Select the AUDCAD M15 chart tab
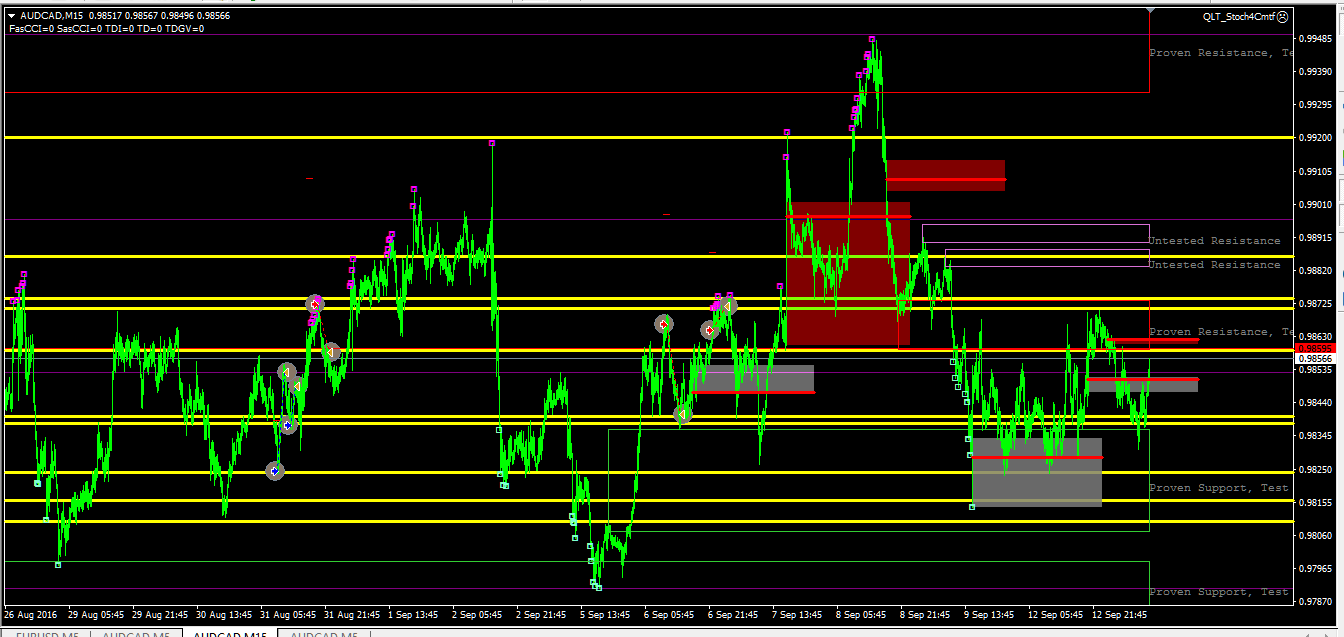The width and height of the screenshot is (1344, 637). click(230, 634)
